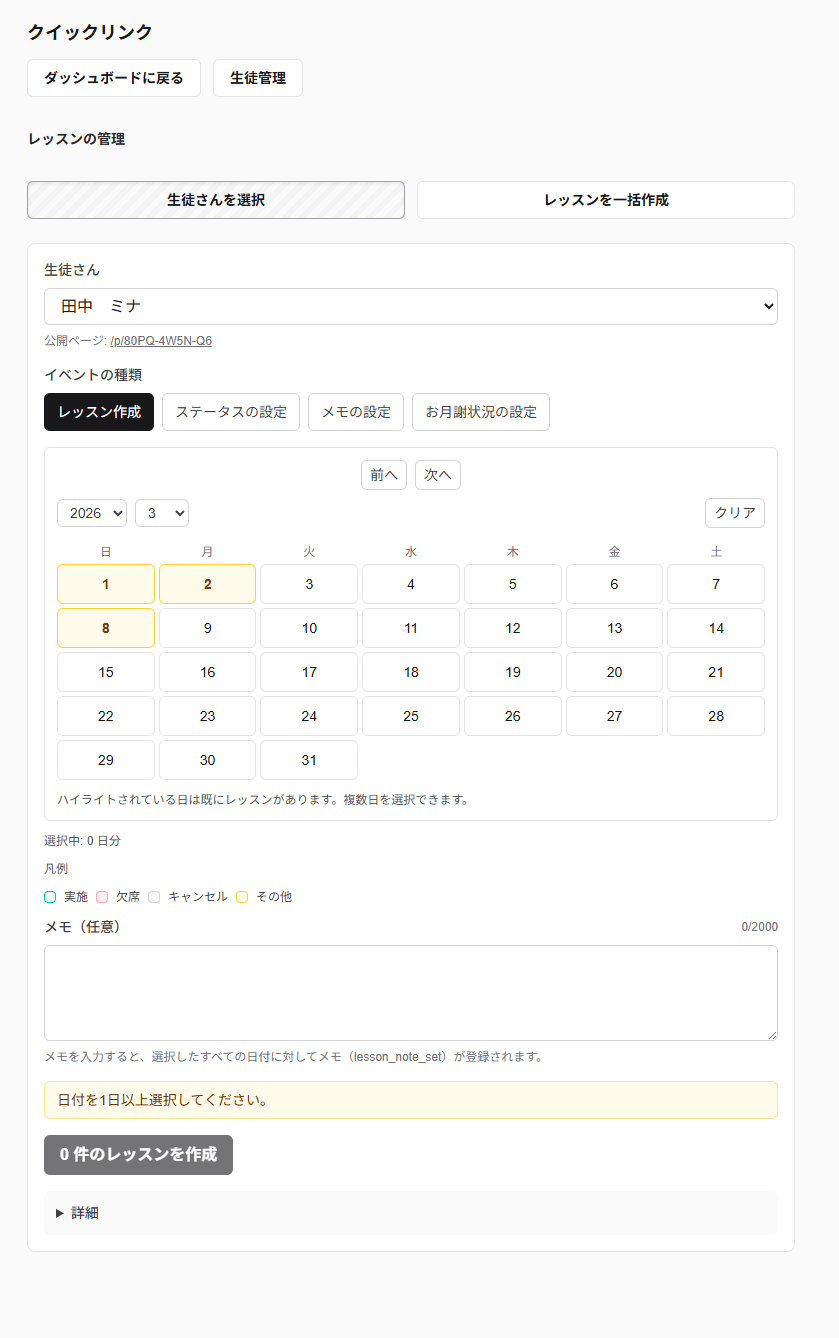Go to next month with 次へ
The width and height of the screenshot is (839, 1338).
(438, 475)
